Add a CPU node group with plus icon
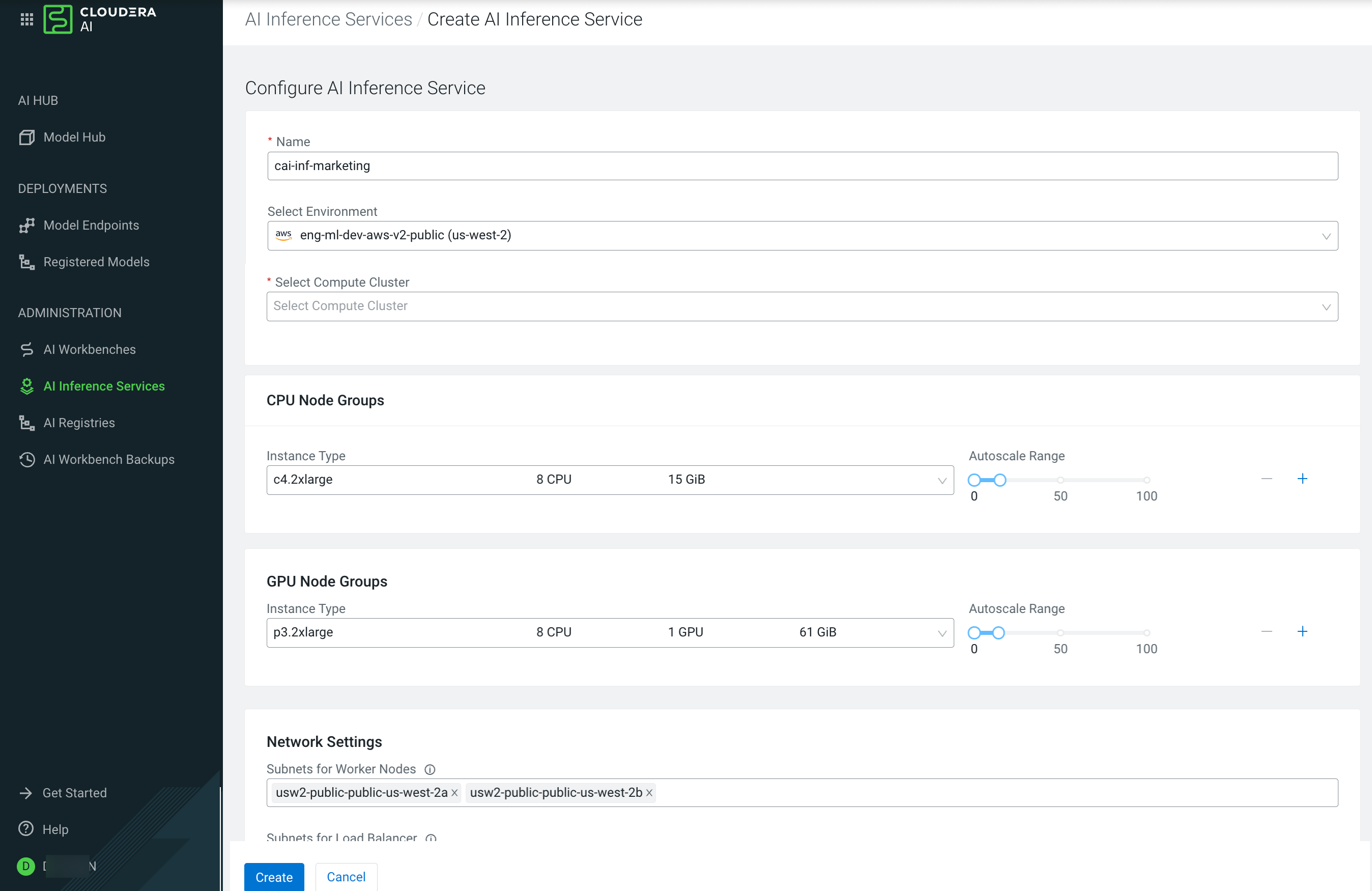This screenshot has width=1372, height=891. pos(1302,479)
